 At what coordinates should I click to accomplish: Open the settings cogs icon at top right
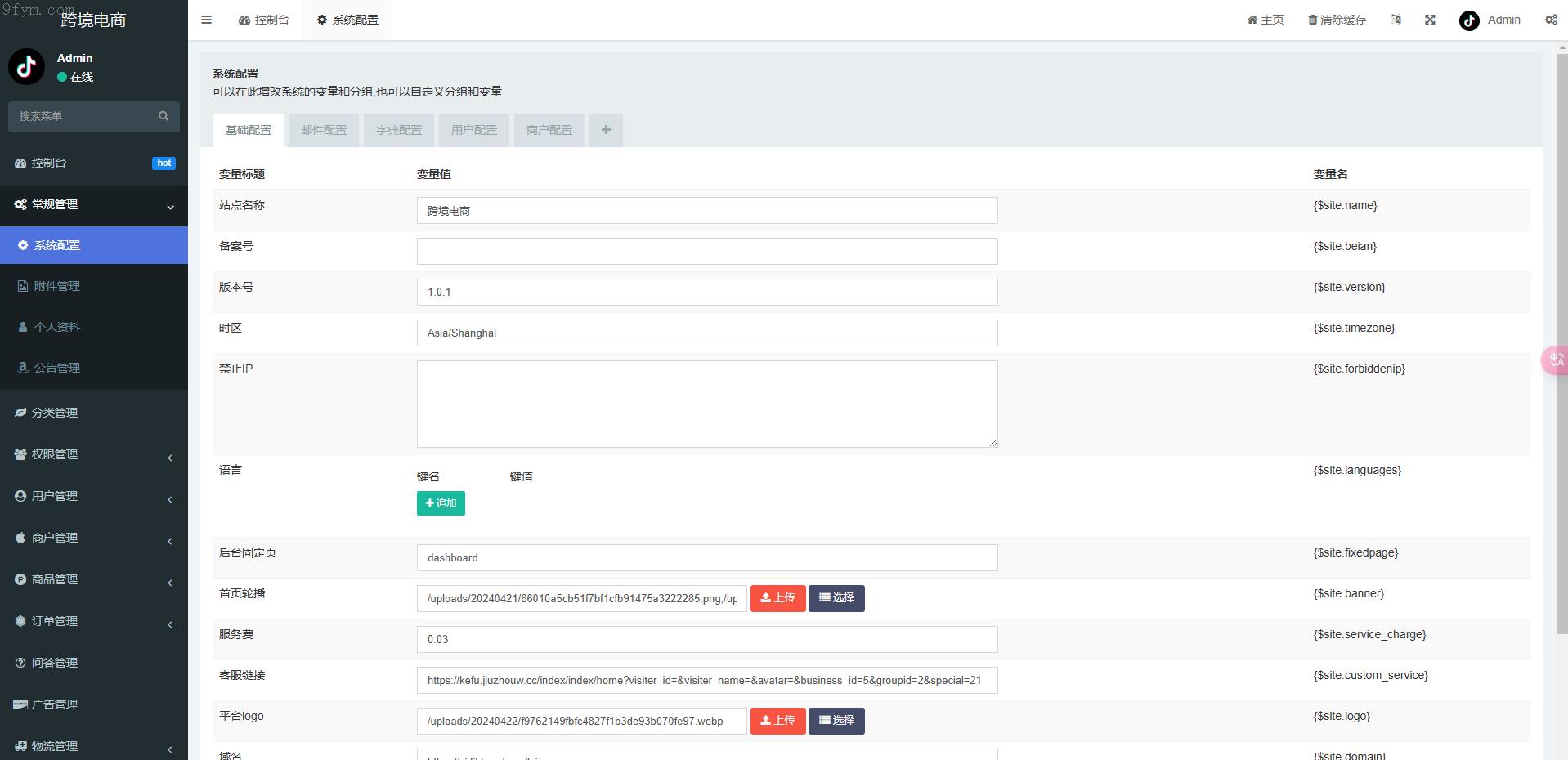[x=1550, y=20]
